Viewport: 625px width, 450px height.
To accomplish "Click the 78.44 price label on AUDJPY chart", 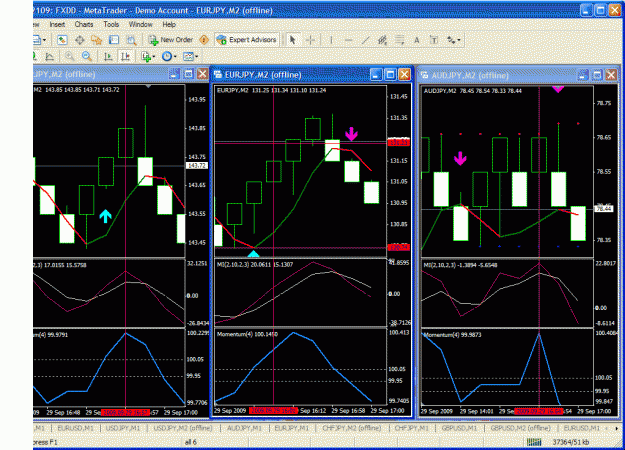I will click(604, 208).
